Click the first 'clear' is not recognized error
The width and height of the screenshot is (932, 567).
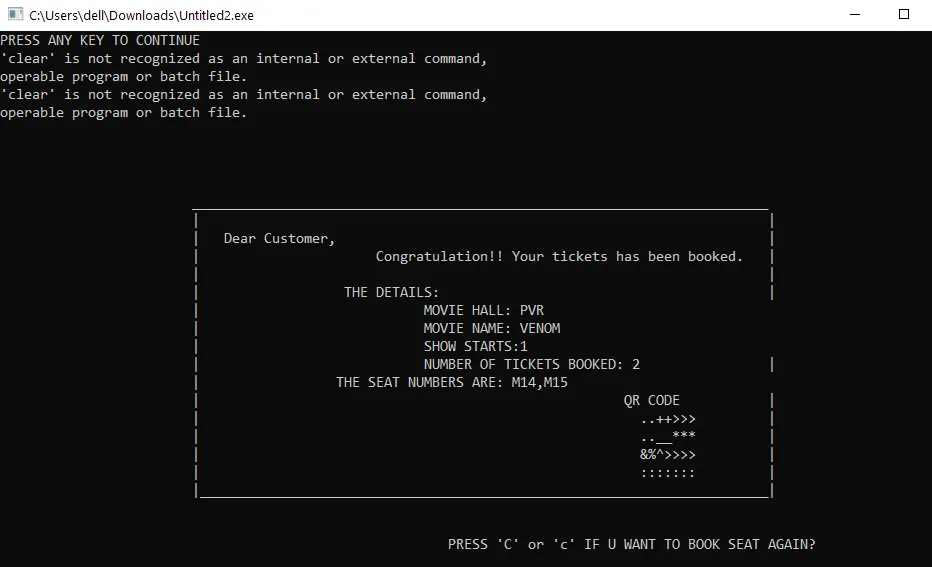tap(243, 59)
